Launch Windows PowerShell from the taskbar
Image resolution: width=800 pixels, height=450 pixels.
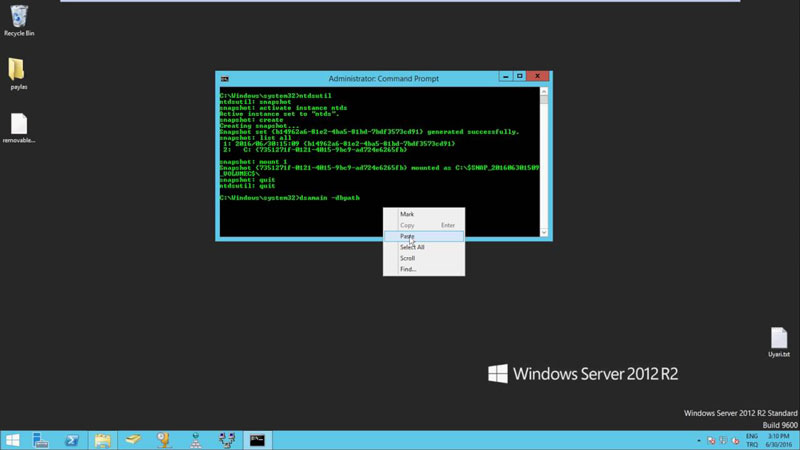coord(71,440)
